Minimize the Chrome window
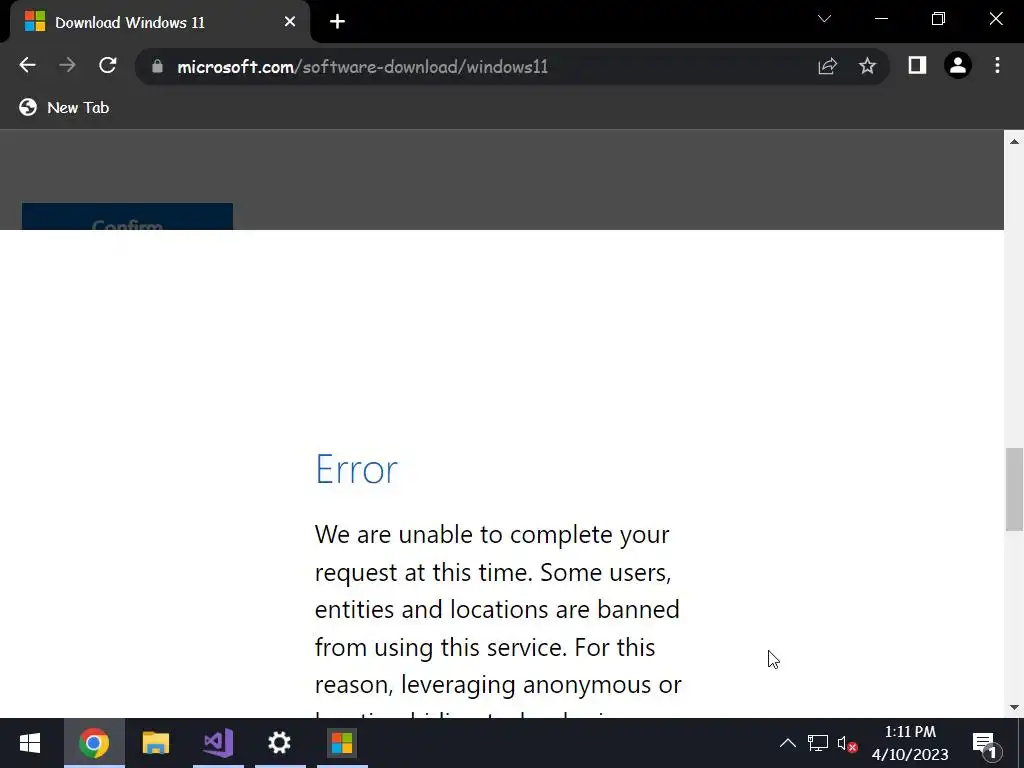 [x=881, y=19]
